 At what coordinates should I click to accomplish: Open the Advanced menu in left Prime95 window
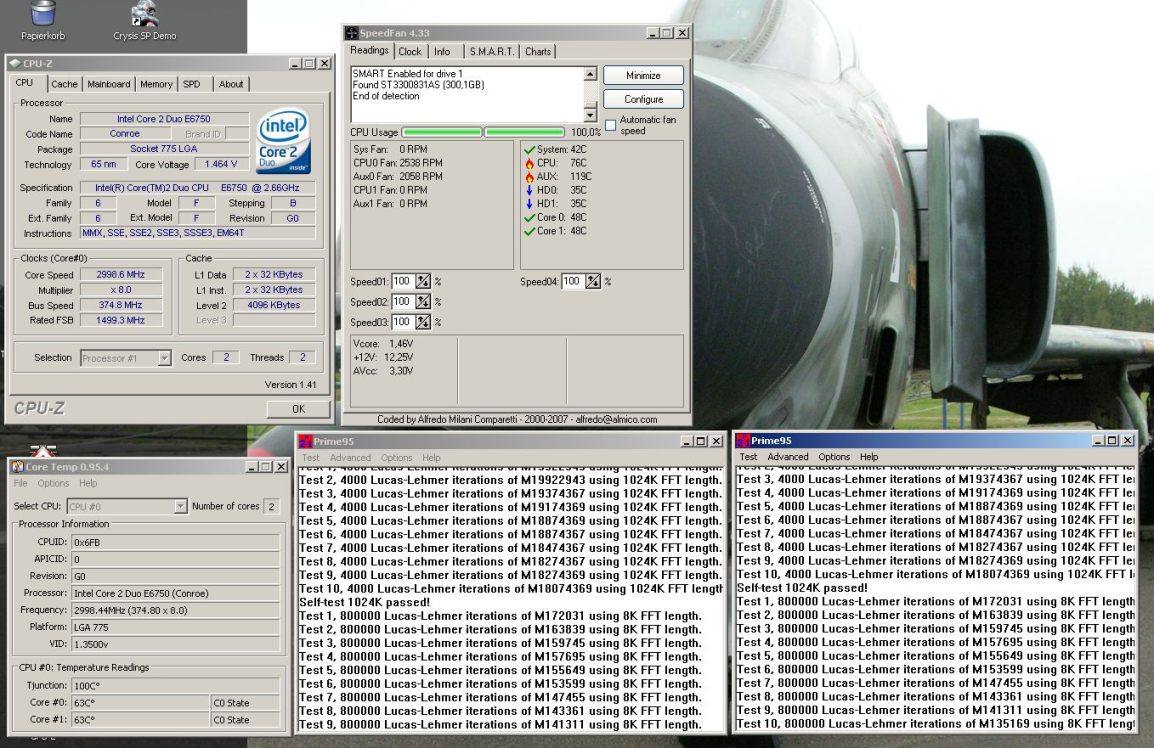point(350,457)
